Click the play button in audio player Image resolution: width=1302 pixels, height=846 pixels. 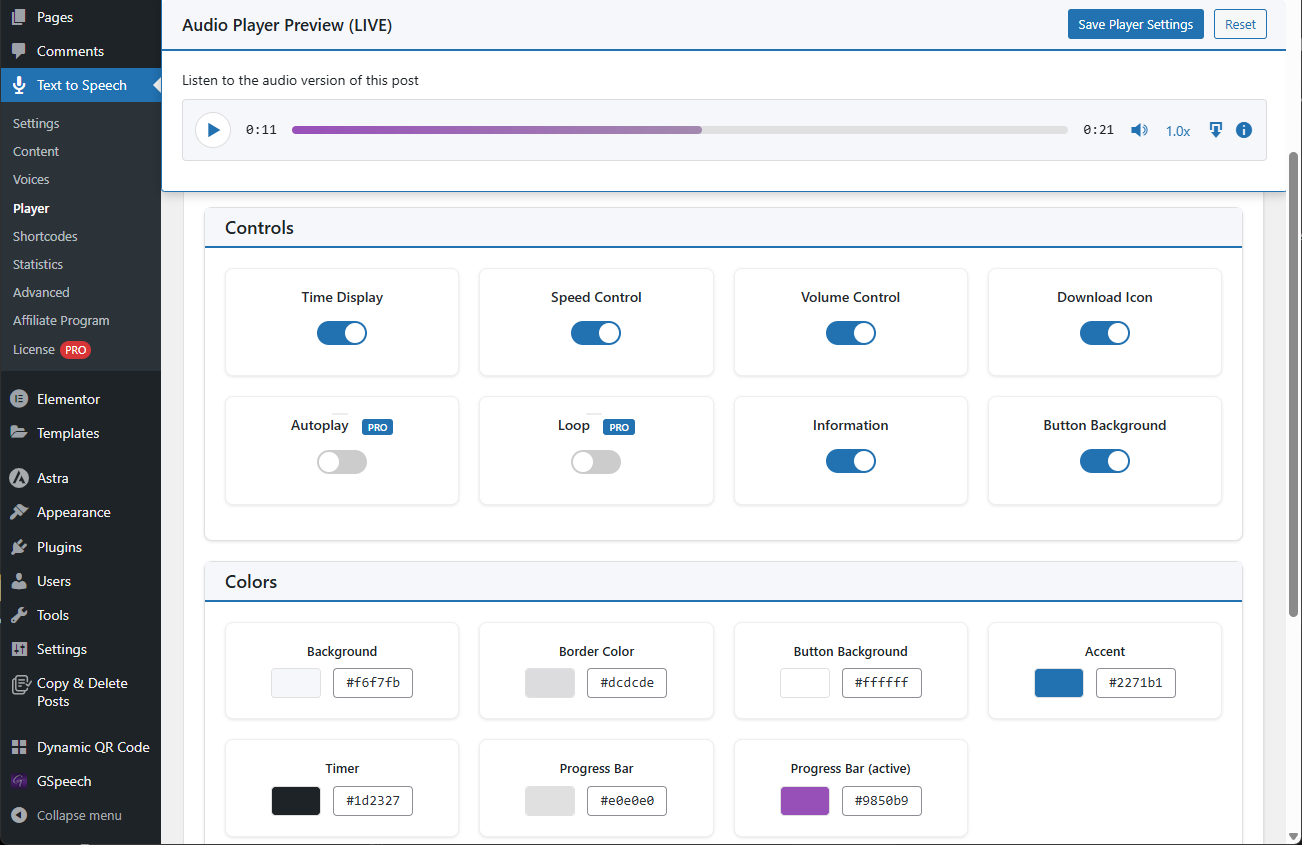[x=213, y=130]
